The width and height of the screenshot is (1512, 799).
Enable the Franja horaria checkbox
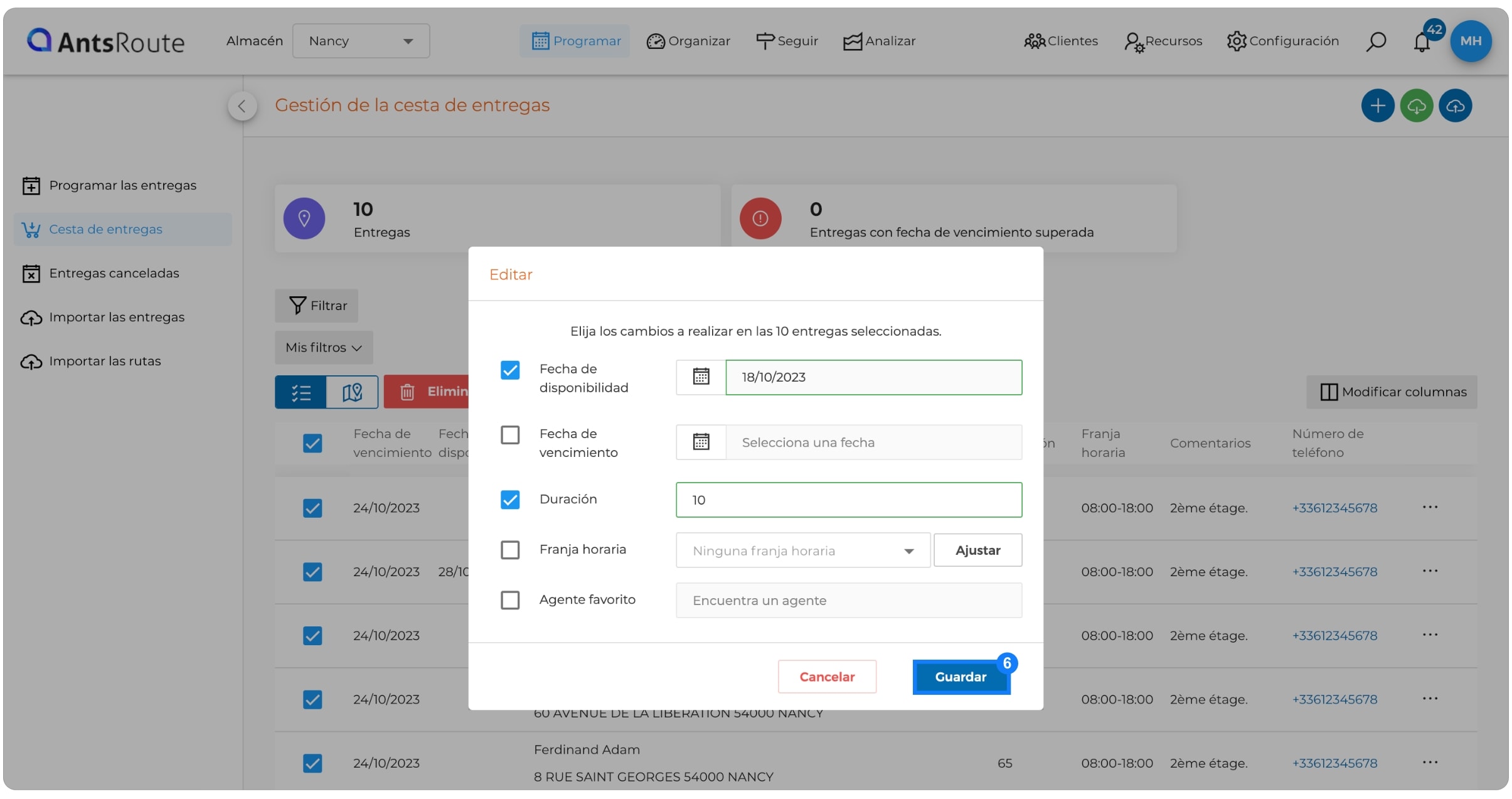click(x=510, y=550)
